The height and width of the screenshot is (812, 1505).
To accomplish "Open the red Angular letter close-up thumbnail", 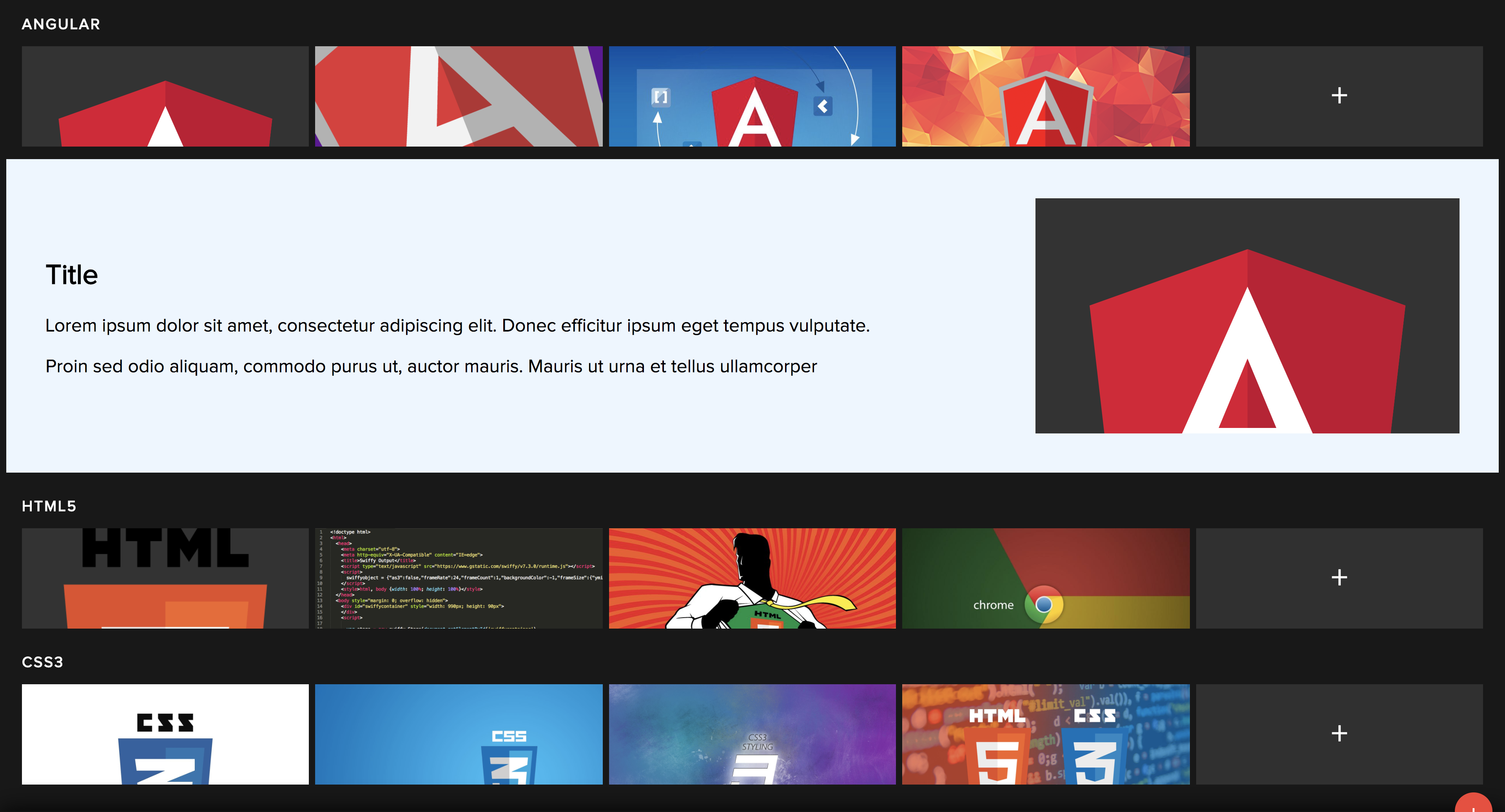I will (459, 96).
